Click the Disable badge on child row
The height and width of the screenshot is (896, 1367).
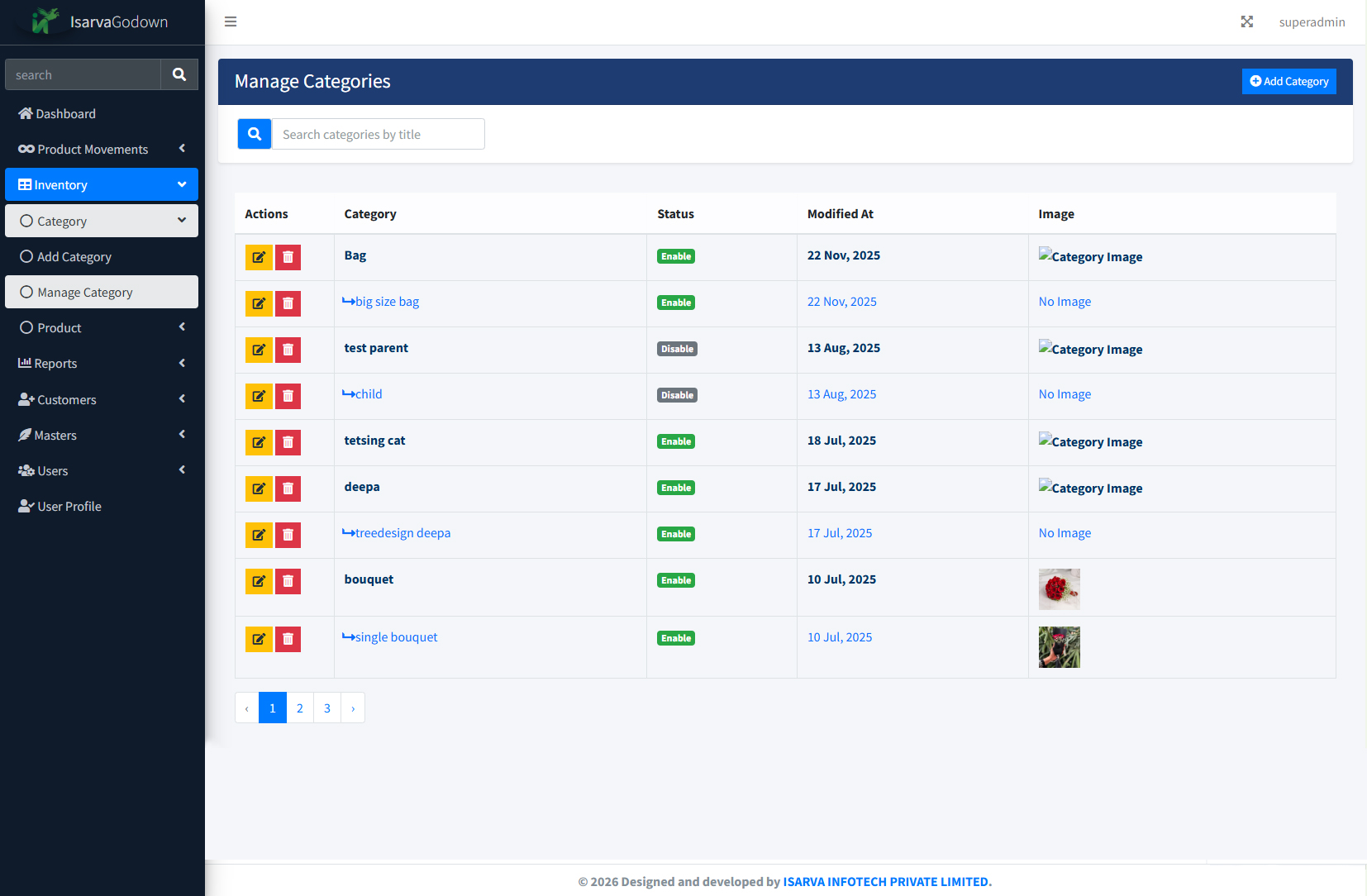[x=677, y=395]
